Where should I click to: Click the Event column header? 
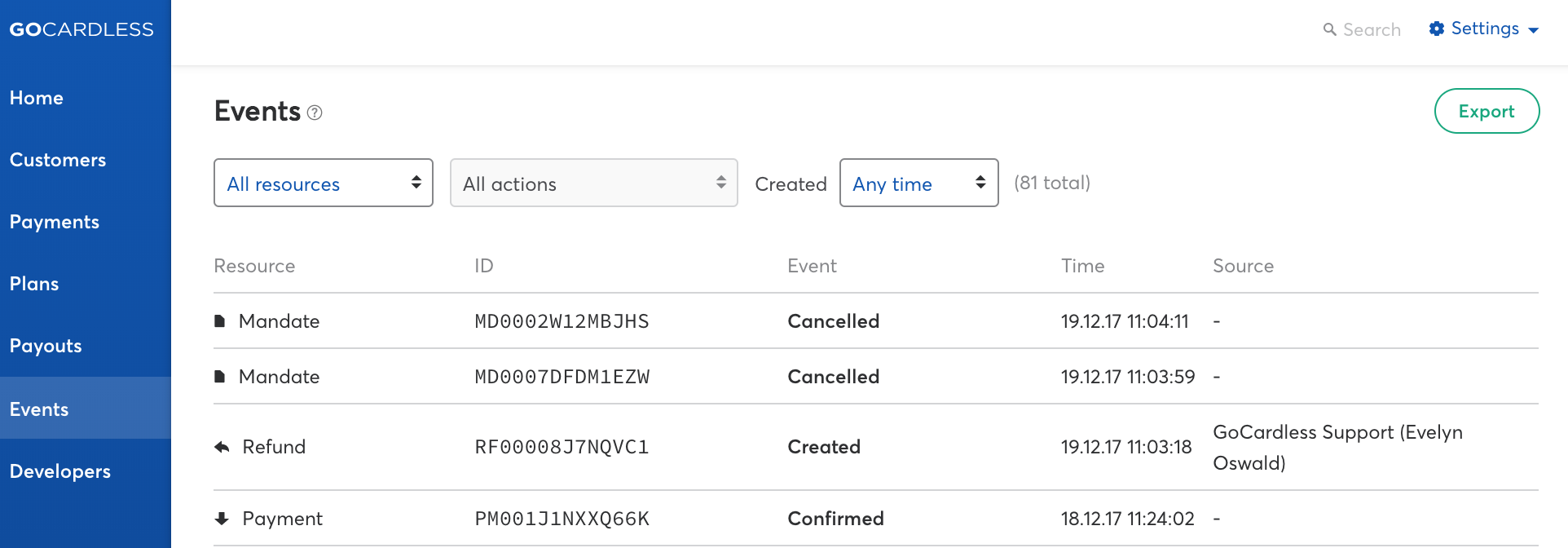pyautogui.click(x=812, y=266)
